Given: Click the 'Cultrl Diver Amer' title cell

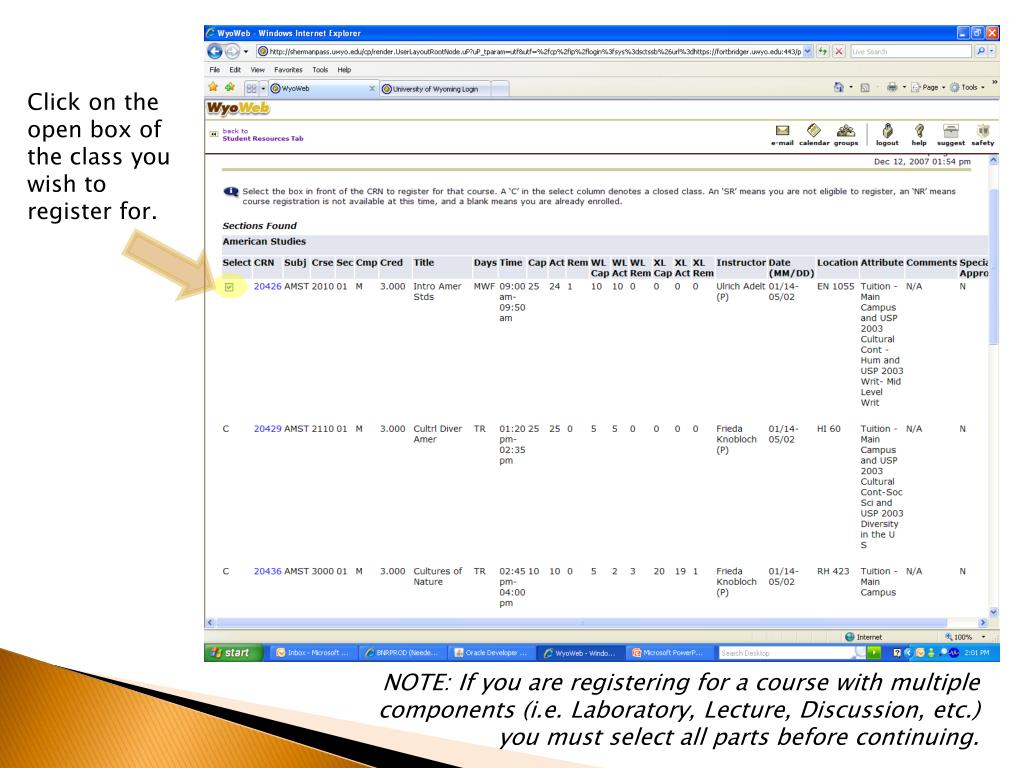Looking at the screenshot, I should [x=438, y=434].
